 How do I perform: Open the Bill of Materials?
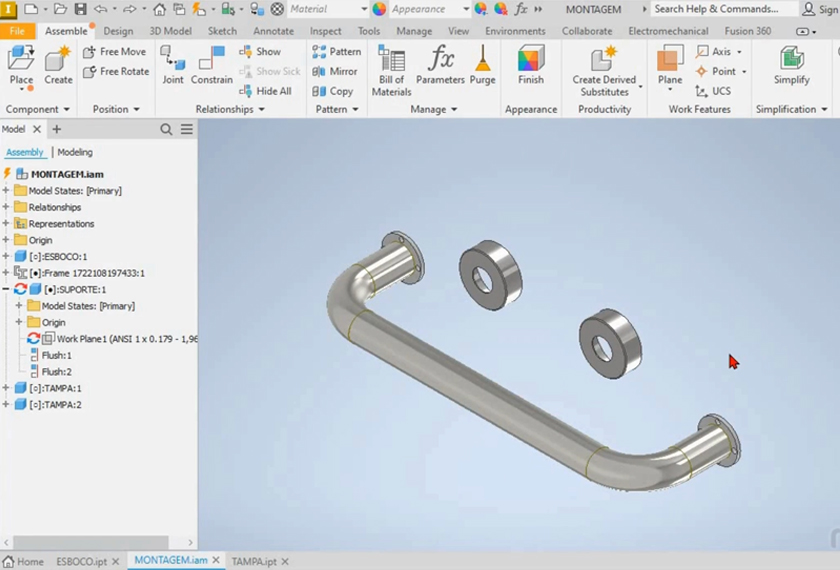[x=391, y=70]
